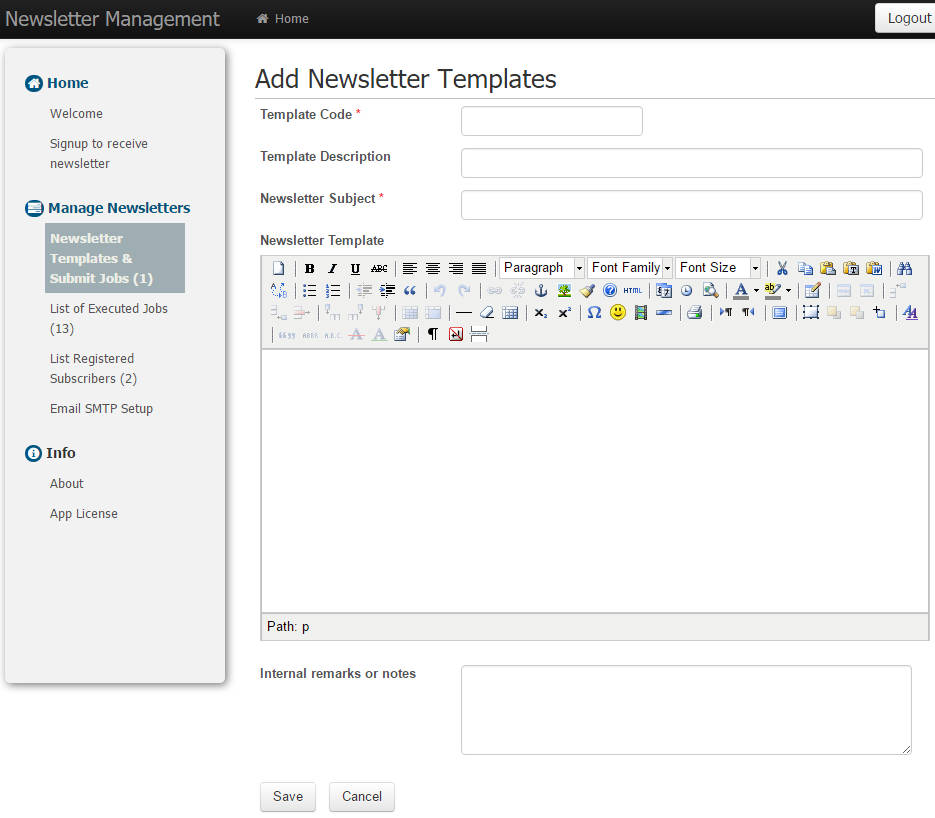Open Find with binoculars icon

coord(905,268)
